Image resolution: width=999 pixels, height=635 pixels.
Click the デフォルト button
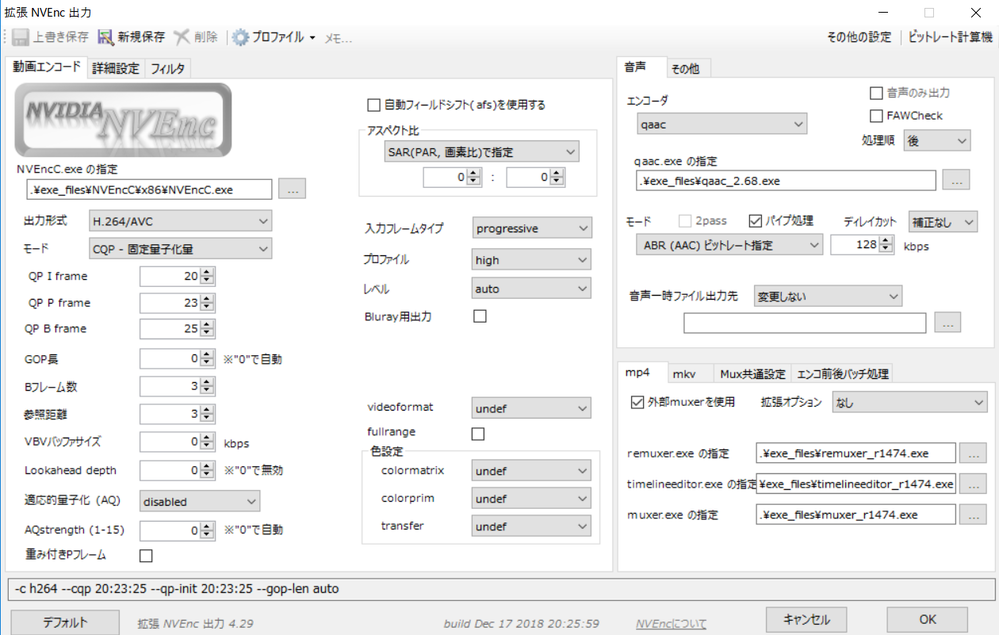pyautogui.click(x=65, y=622)
